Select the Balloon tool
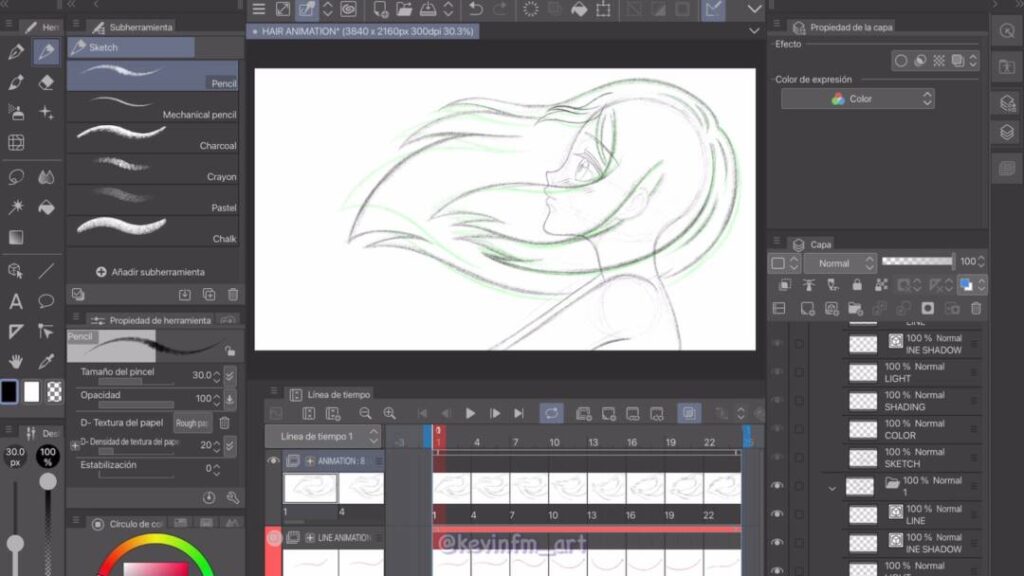Image resolution: width=1024 pixels, height=576 pixels. click(46, 301)
